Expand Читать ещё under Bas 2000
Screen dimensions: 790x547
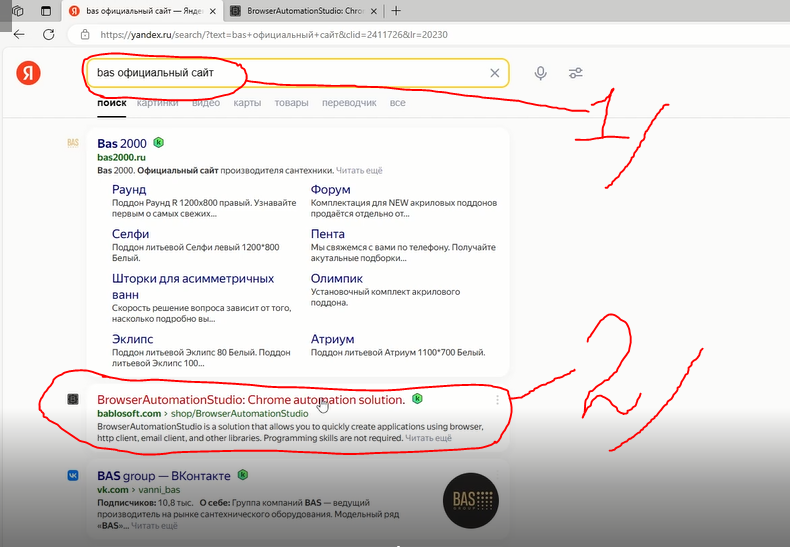tap(359, 170)
